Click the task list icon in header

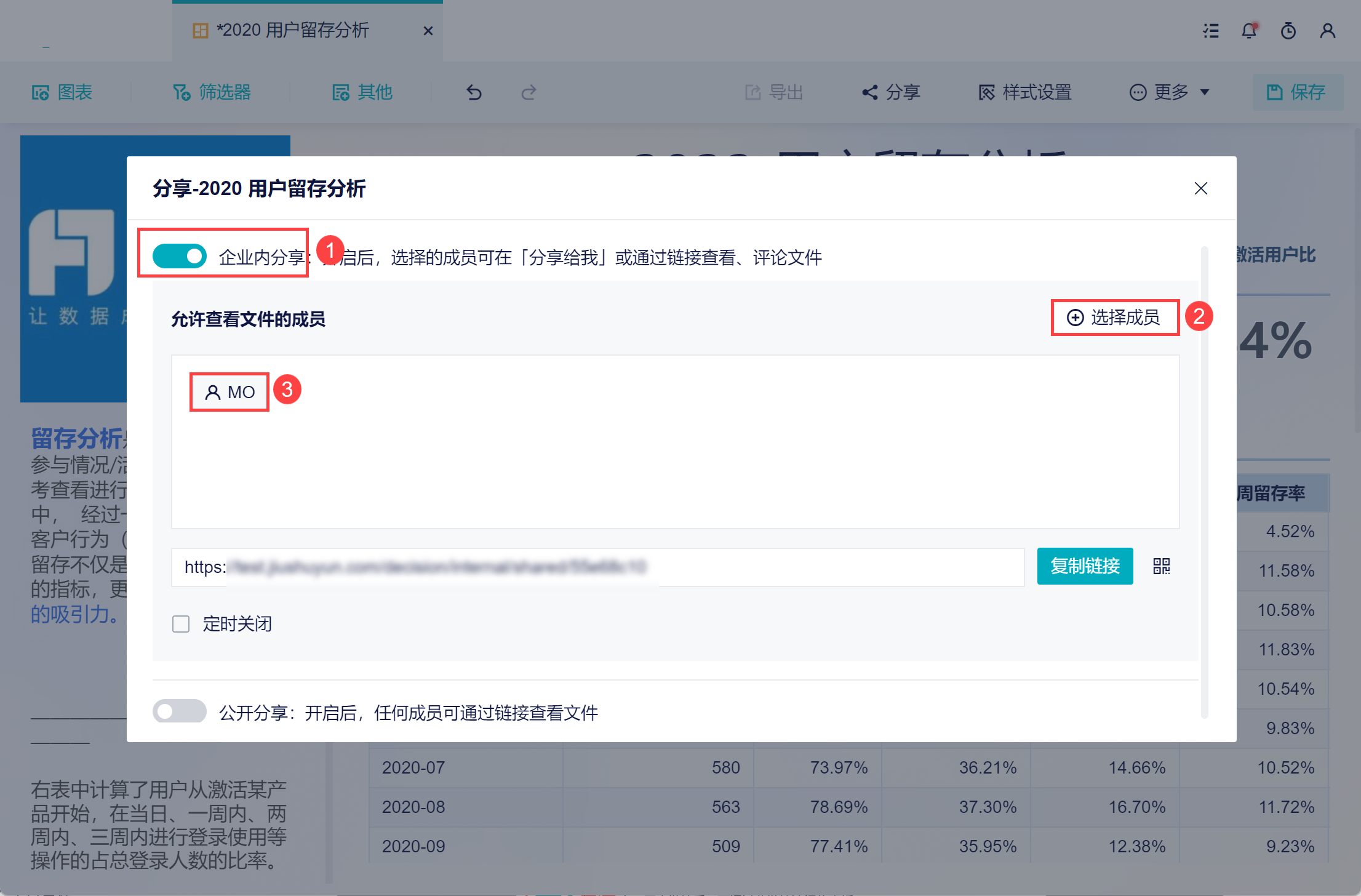[1211, 31]
